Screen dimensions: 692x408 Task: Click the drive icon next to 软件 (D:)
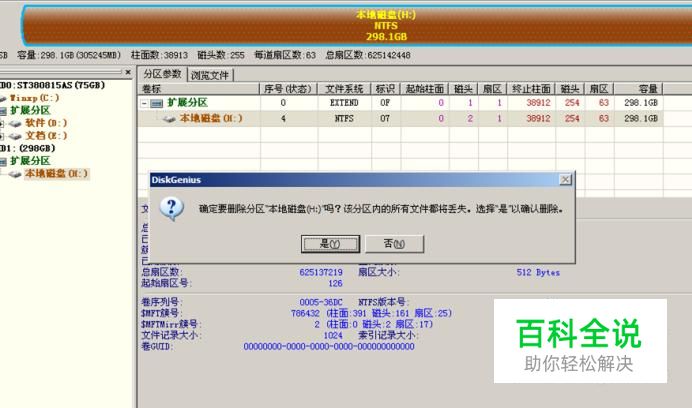click(x=15, y=124)
